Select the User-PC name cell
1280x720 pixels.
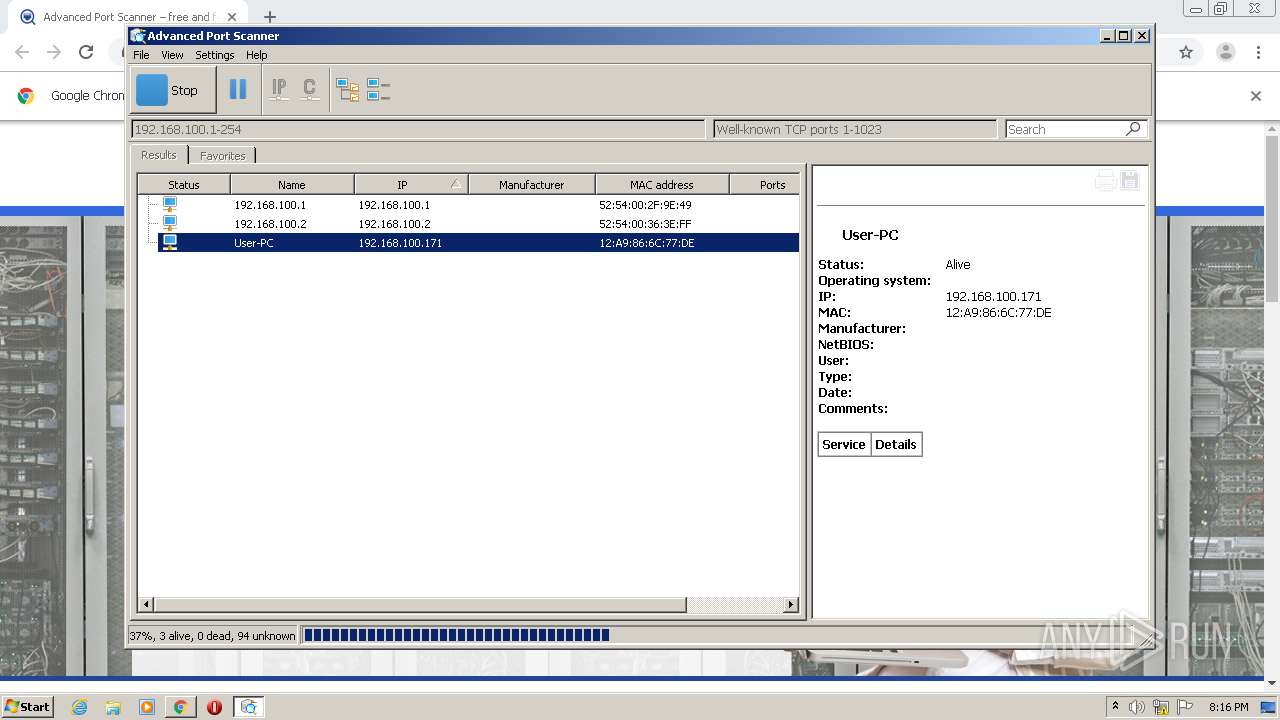[x=254, y=243]
